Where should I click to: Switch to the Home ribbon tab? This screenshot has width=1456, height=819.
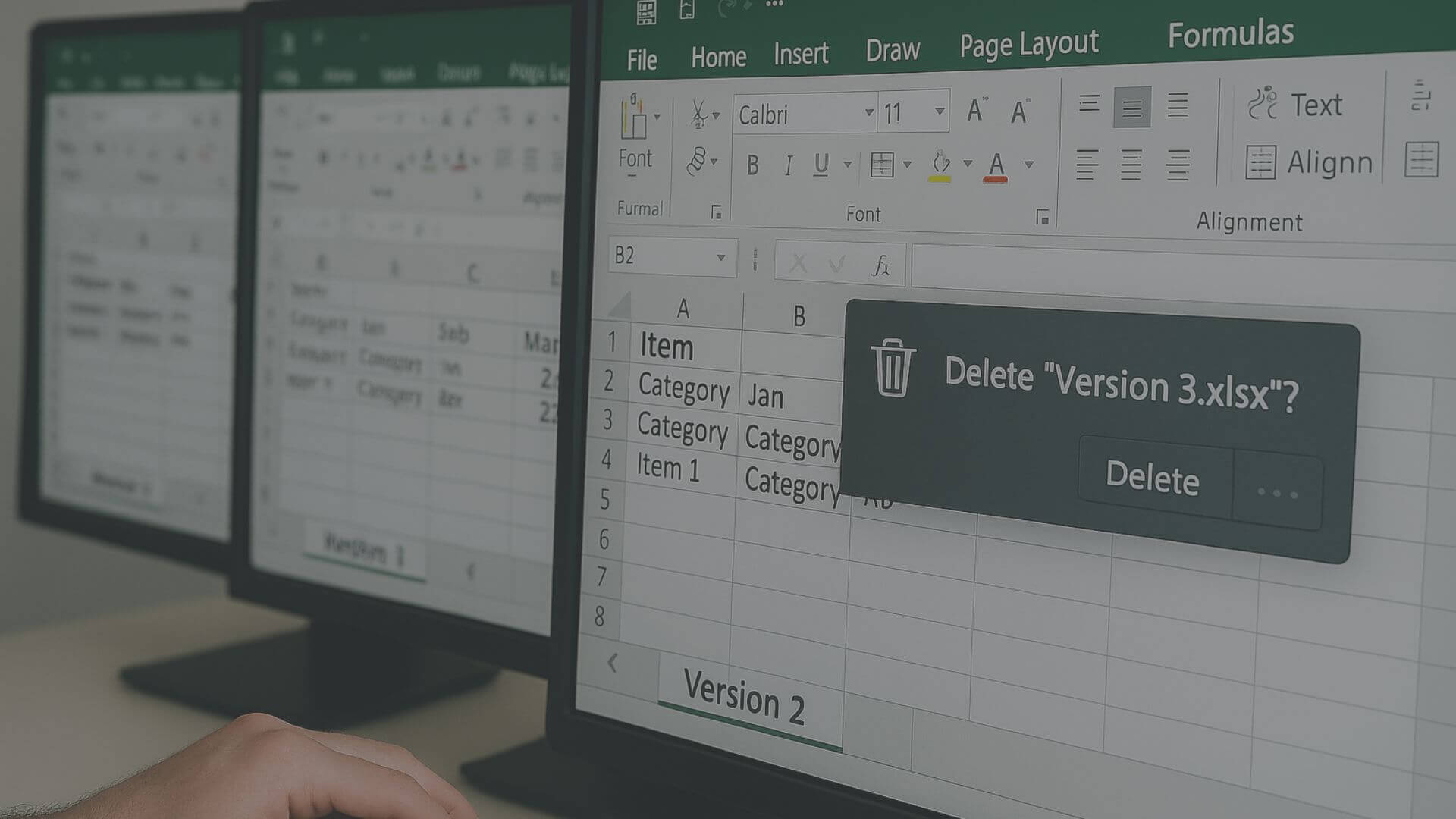pos(718,57)
